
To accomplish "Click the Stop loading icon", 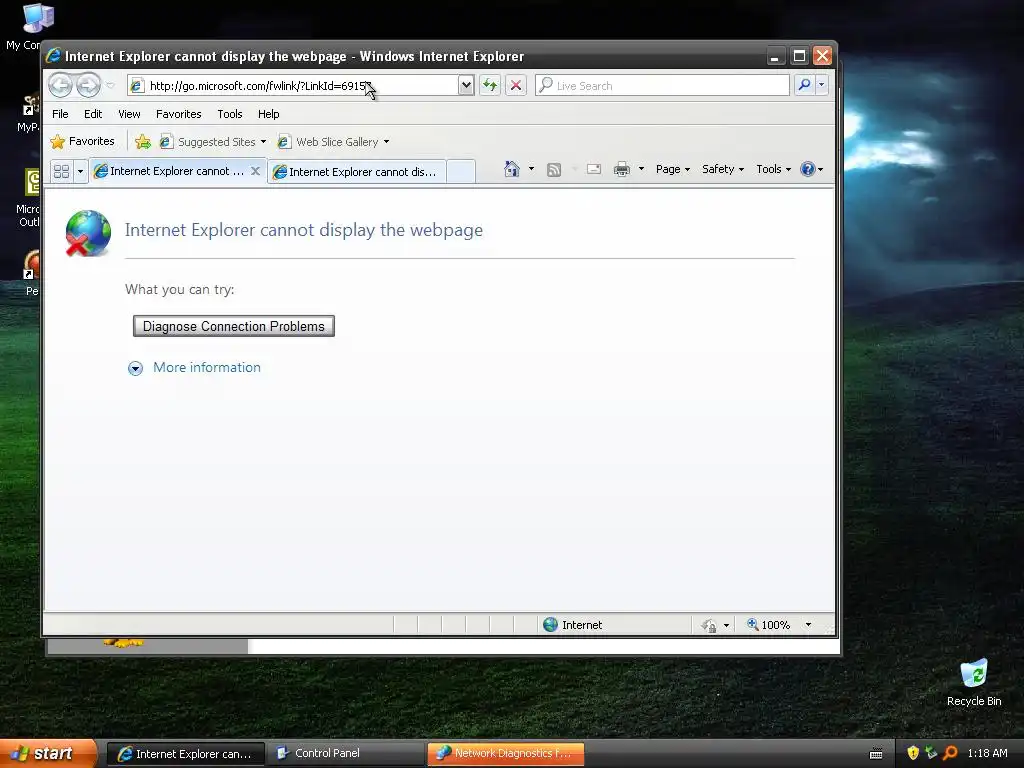I will tap(516, 85).
